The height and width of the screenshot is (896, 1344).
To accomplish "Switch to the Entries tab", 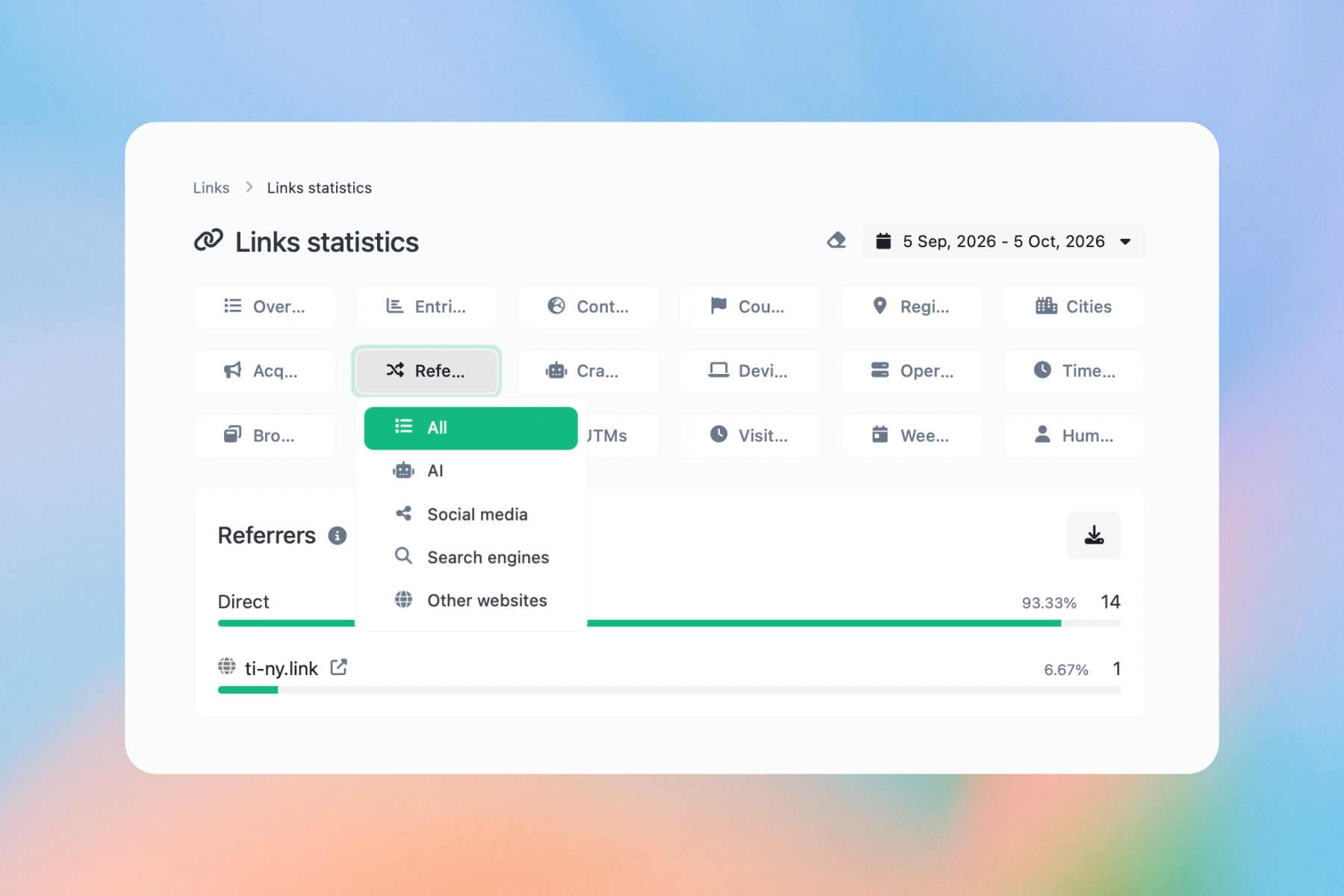I will click(426, 307).
